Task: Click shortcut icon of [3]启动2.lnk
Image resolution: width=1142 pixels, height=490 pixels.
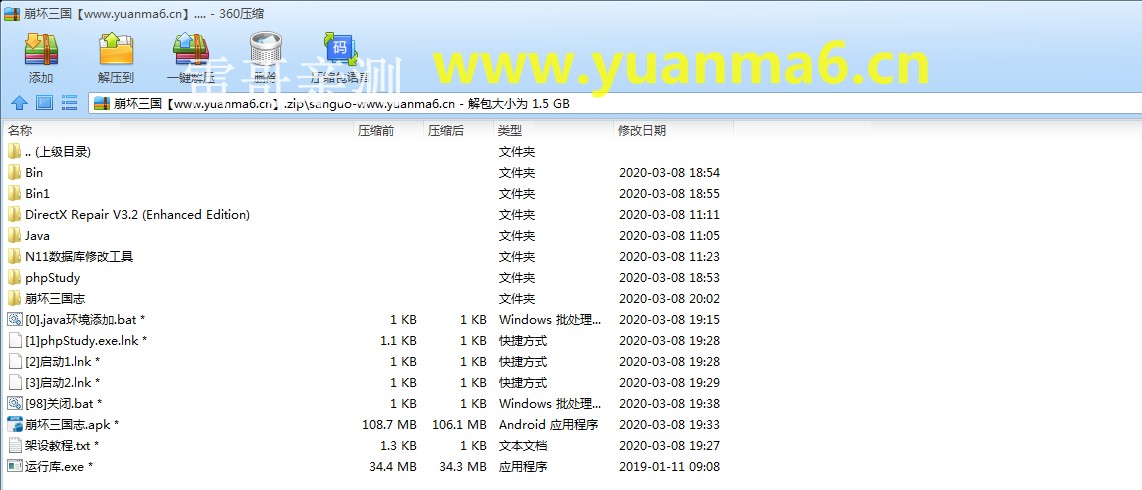Action: coord(15,382)
